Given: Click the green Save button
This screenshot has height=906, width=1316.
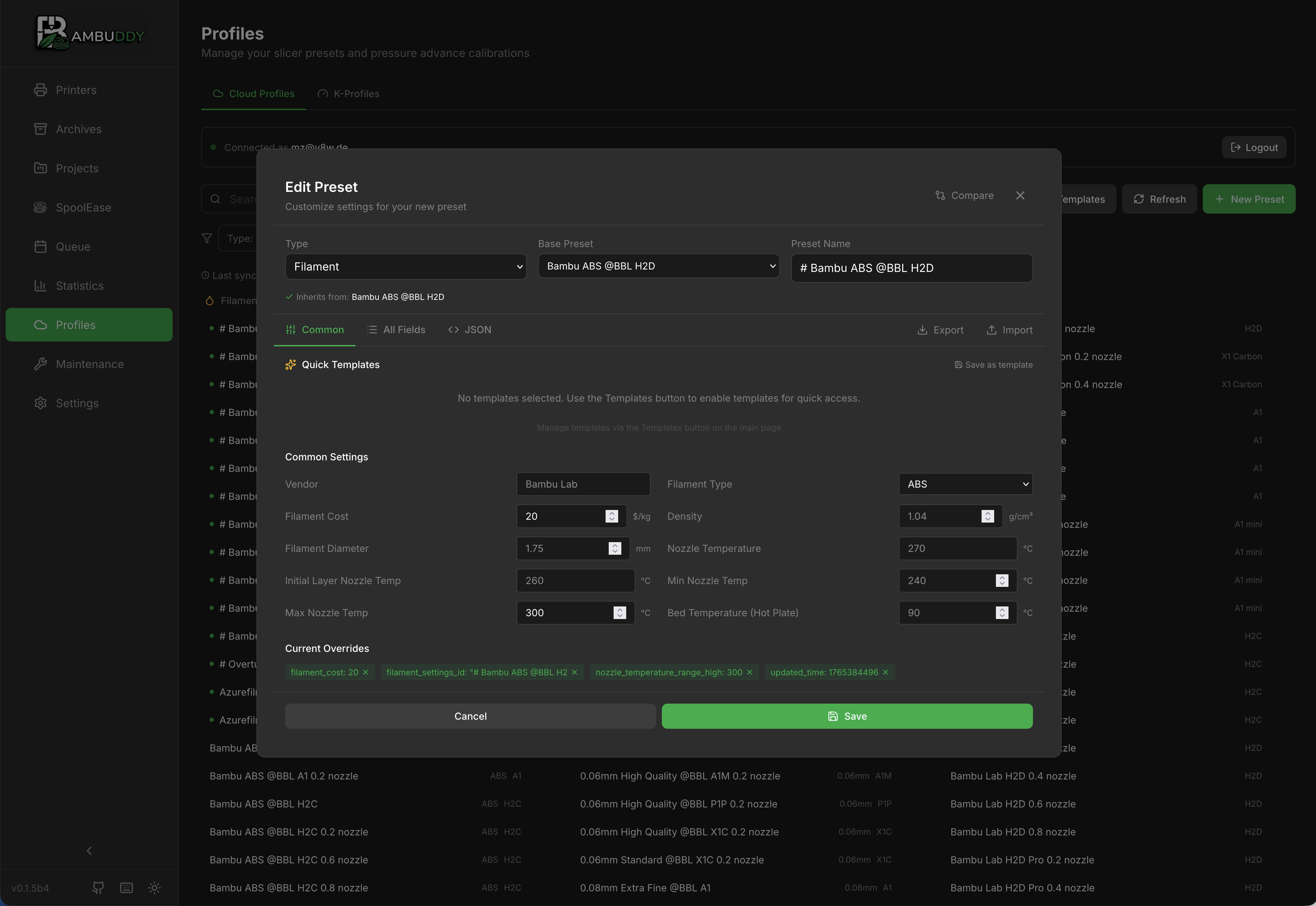Looking at the screenshot, I should (x=847, y=717).
